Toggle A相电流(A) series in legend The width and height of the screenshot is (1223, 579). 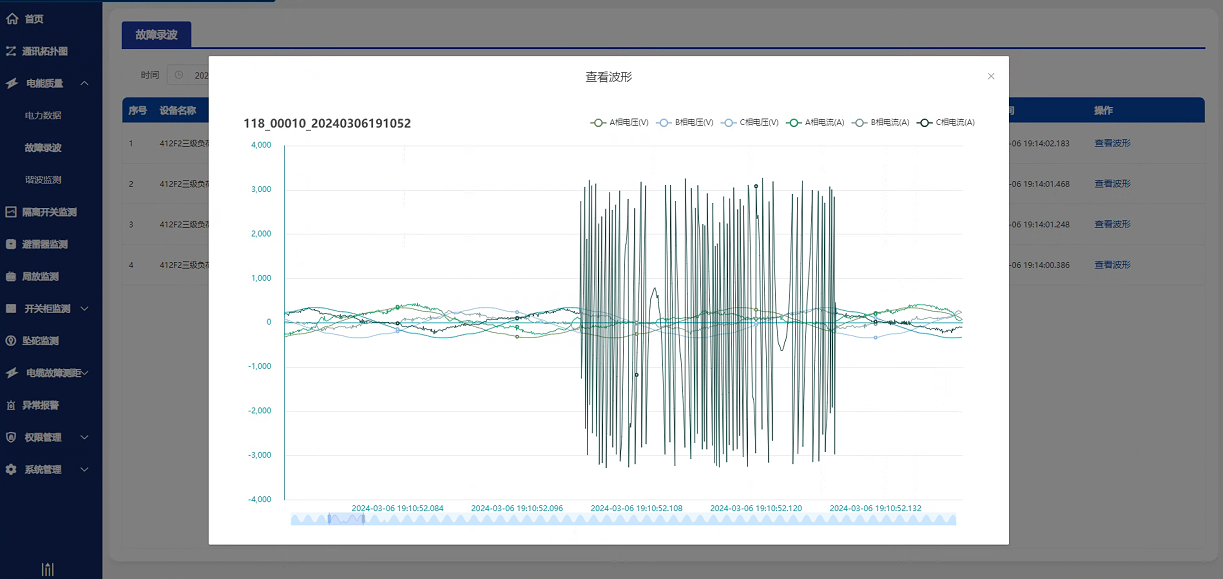(x=816, y=123)
